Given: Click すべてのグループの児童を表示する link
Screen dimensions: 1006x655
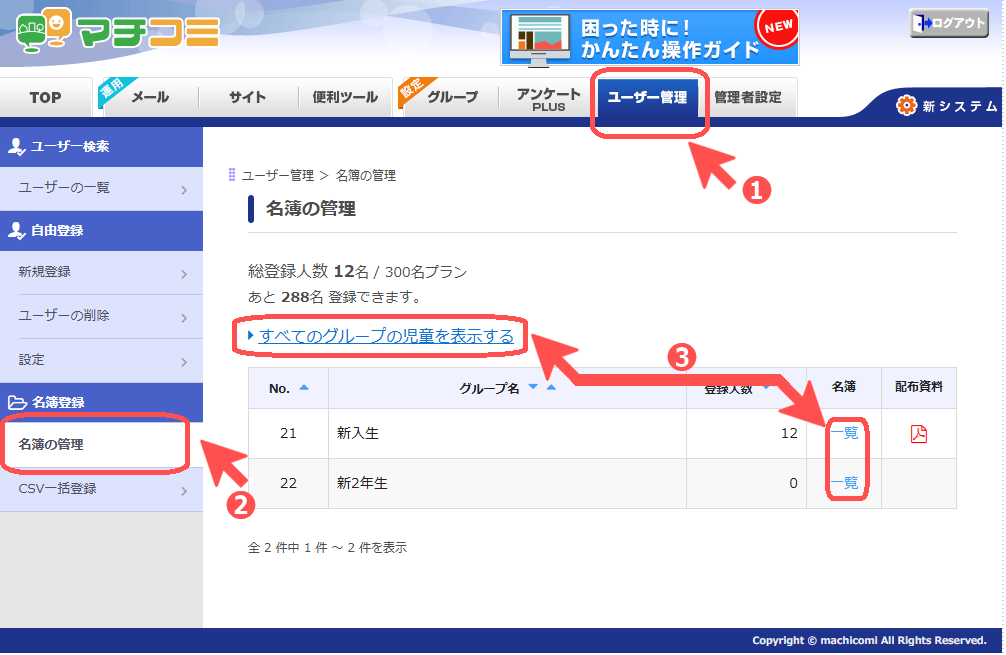Looking at the screenshot, I should coord(386,336).
